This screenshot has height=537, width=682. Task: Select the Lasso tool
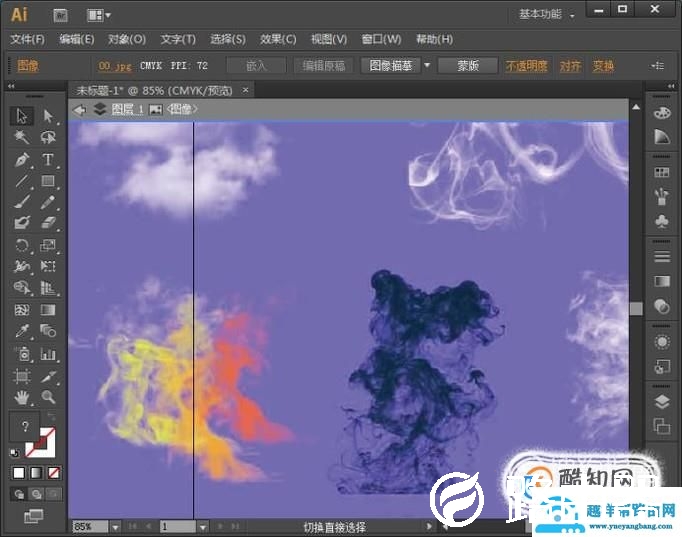(x=48, y=137)
